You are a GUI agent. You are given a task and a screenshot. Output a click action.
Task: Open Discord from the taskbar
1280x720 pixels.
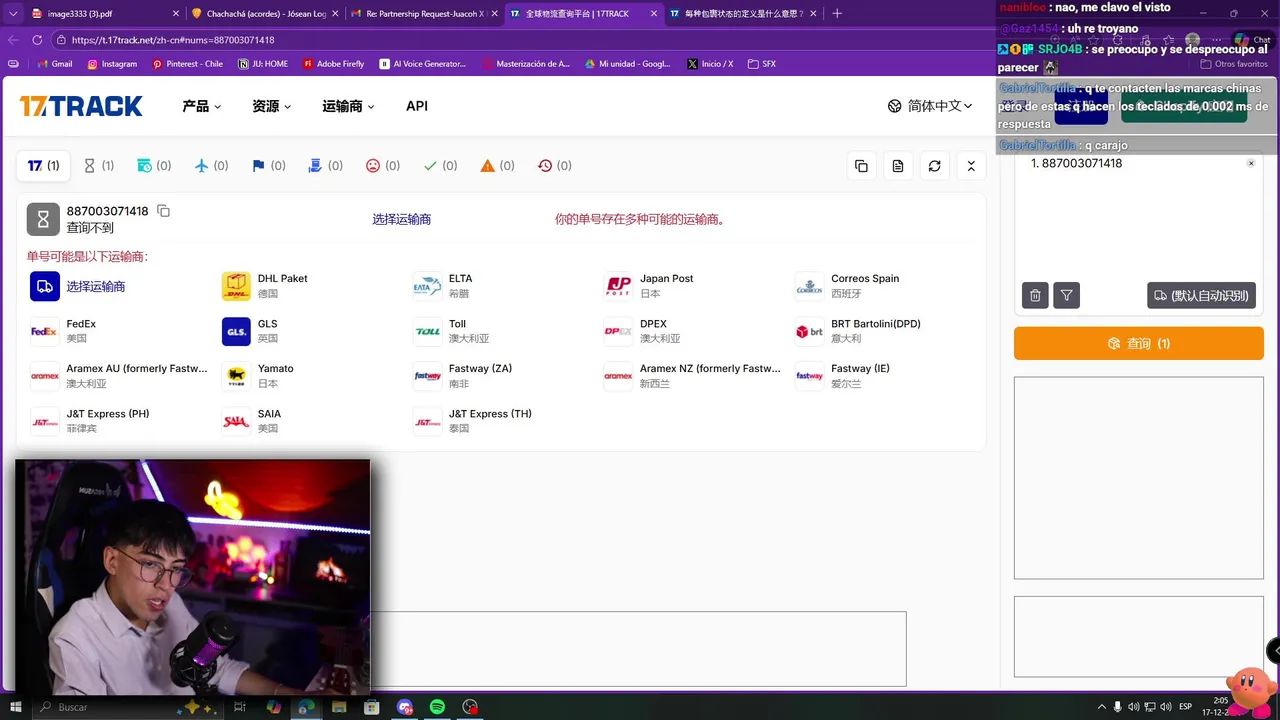point(404,707)
